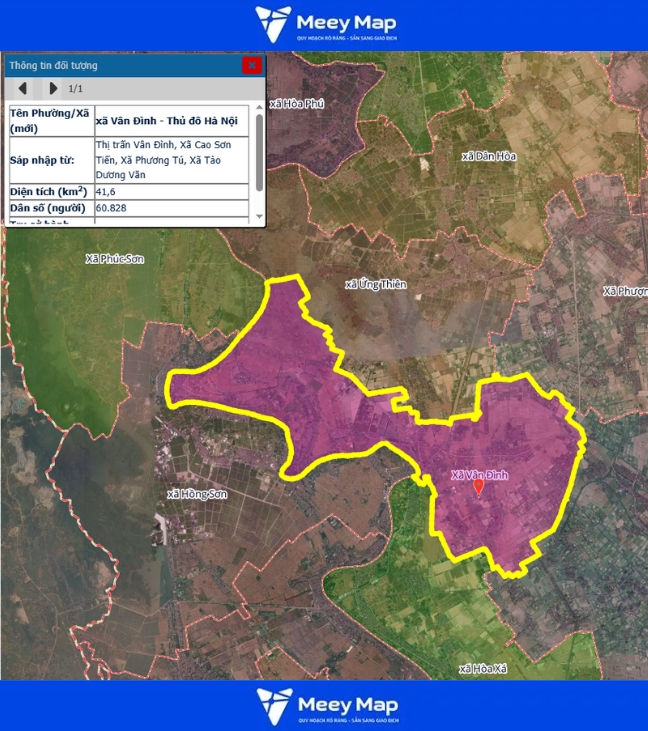Click the red location pin at Vân Đình
The width and height of the screenshot is (648, 731).
pyautogui.click(x=478, y=487)
